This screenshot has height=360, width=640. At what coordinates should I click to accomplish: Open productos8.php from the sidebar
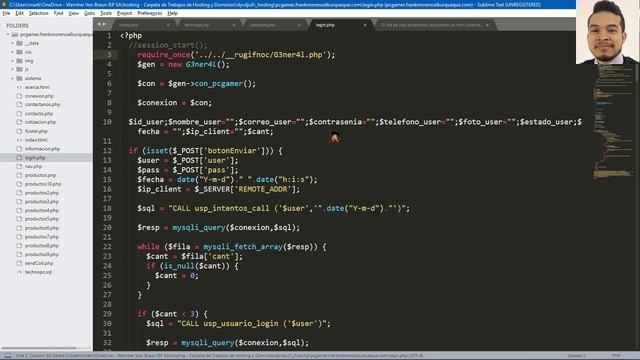pos(42,245)
